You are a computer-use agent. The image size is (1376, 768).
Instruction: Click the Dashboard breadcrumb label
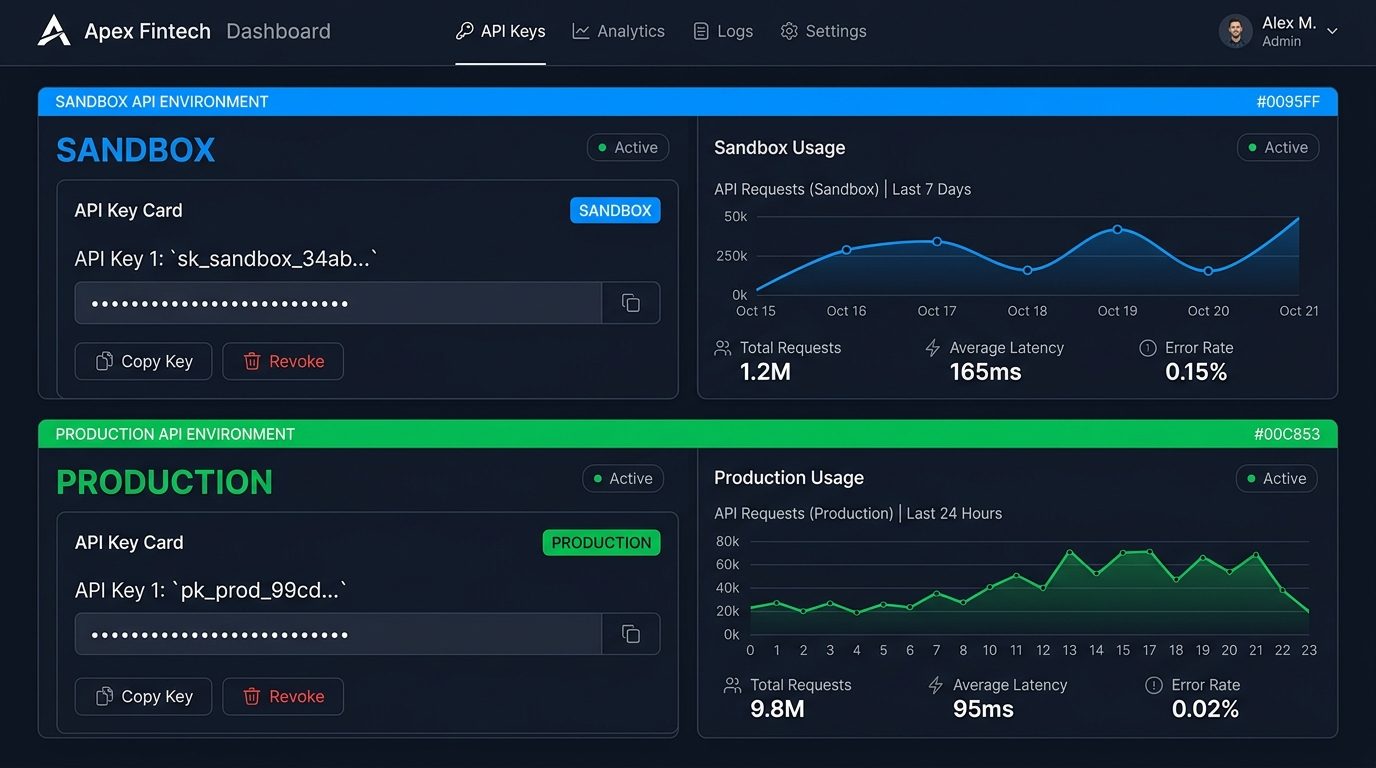coord(278,31)
